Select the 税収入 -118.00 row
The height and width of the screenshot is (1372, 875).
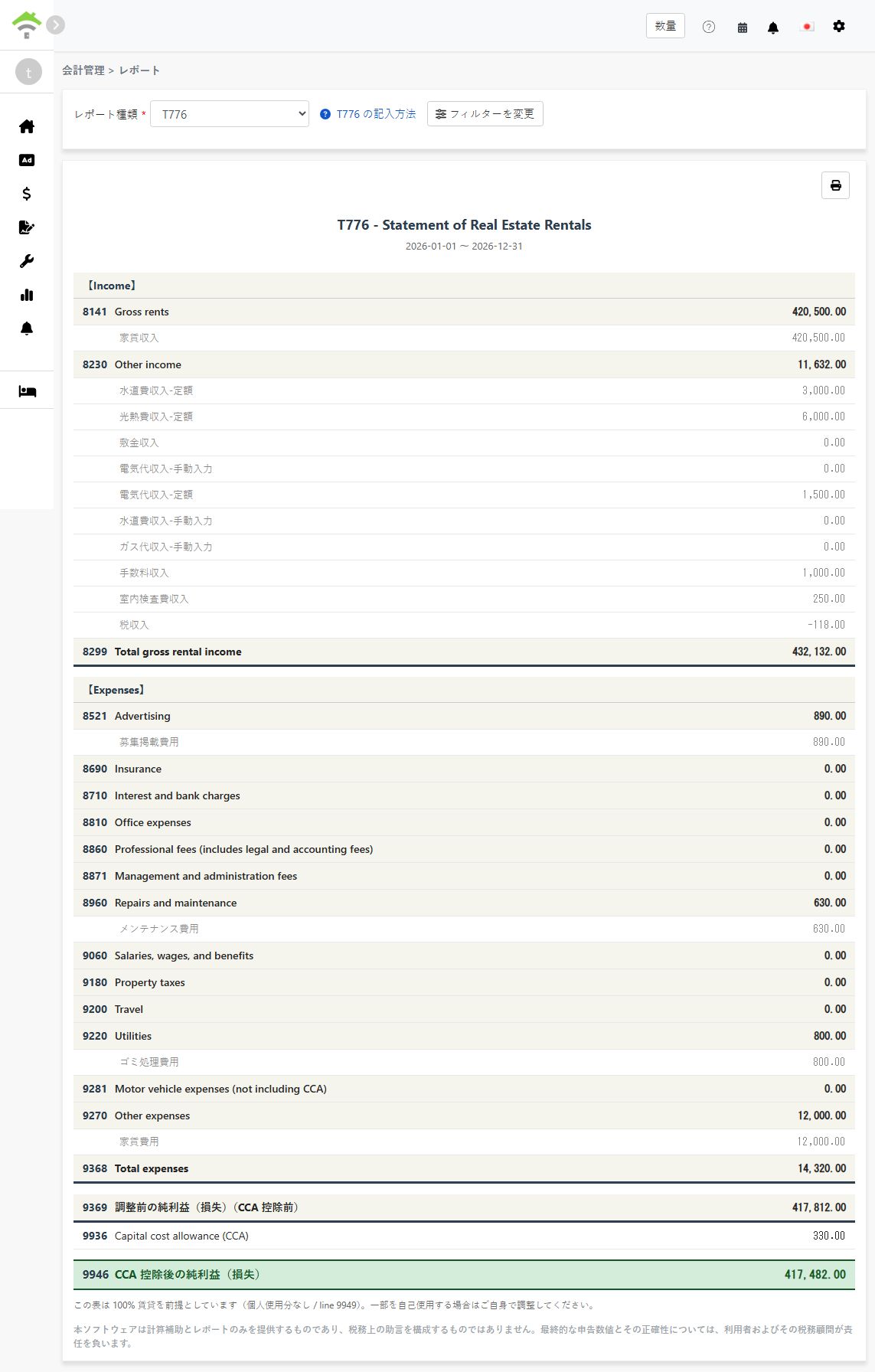pyautogui.click(x=464, y=625)
